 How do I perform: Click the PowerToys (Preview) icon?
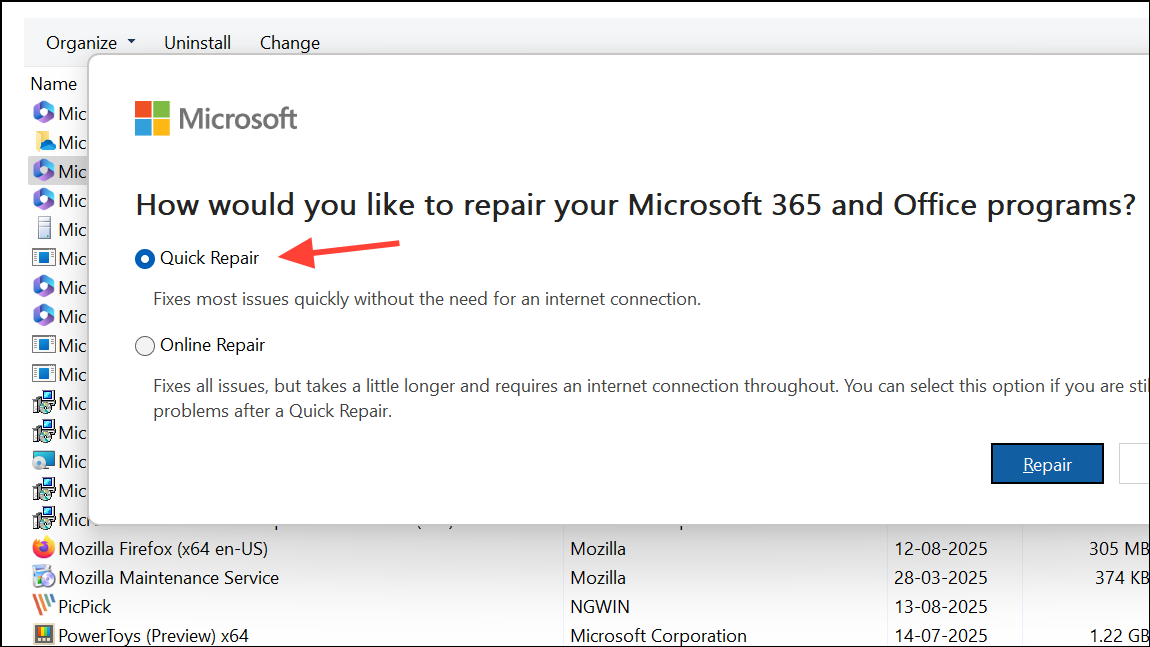click(x=43, y=635)
